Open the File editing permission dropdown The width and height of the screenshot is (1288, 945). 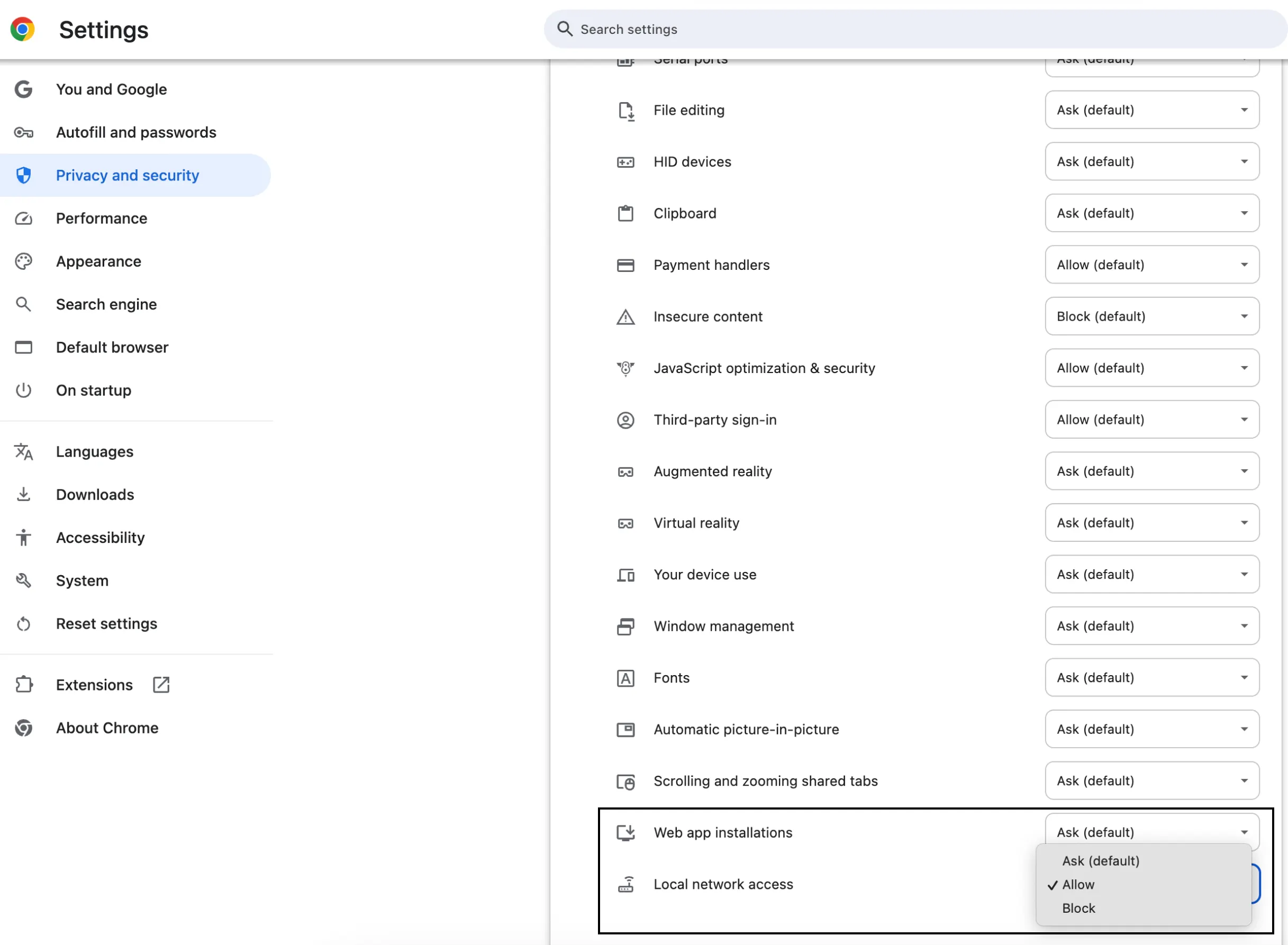coord(1151,110)
